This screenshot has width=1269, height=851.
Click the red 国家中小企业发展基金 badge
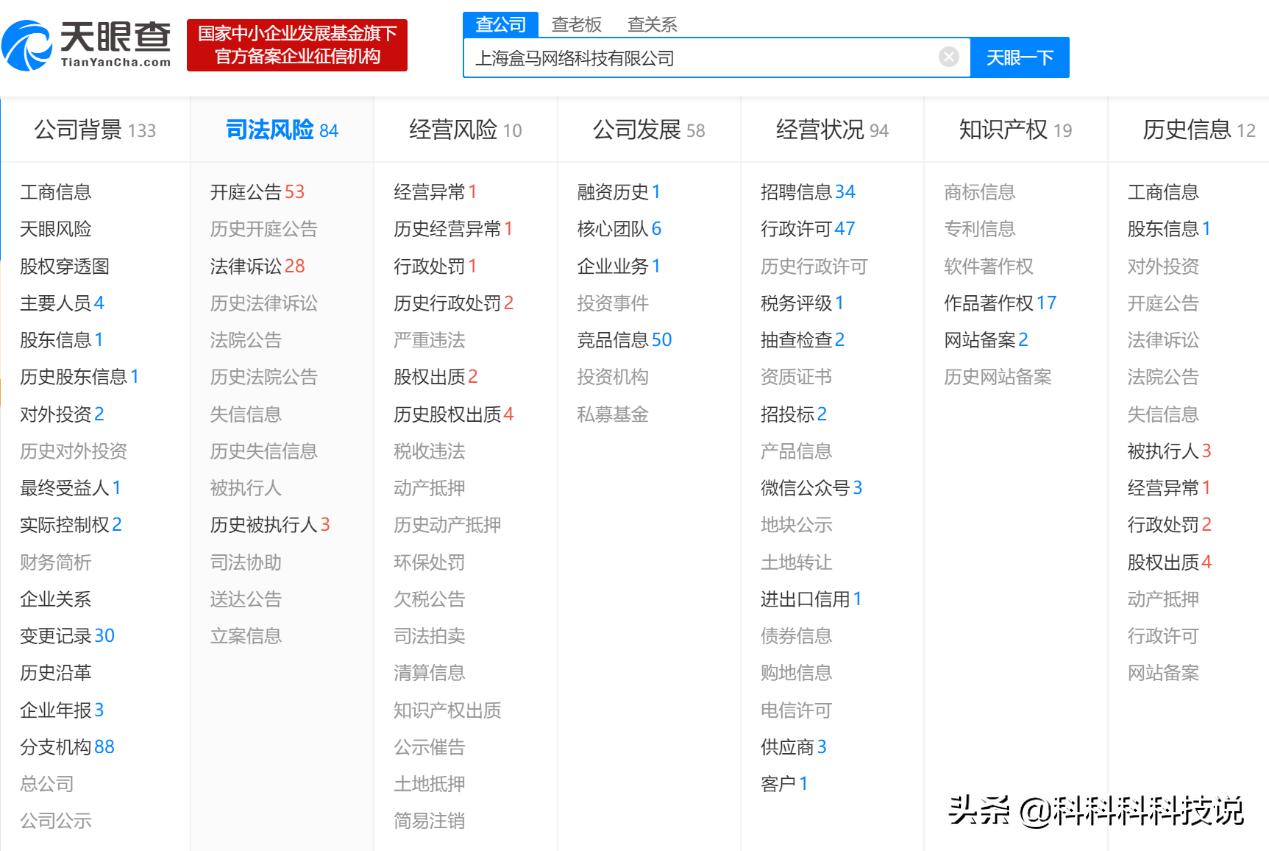pyautogui.click(x=295, y=44)
